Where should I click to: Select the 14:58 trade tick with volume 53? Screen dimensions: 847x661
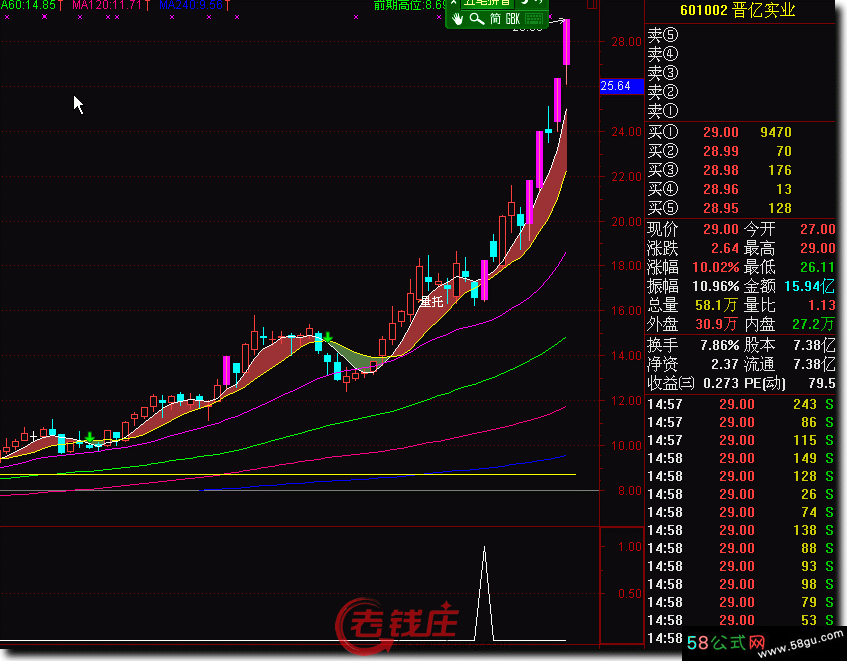tap(741, 620)
